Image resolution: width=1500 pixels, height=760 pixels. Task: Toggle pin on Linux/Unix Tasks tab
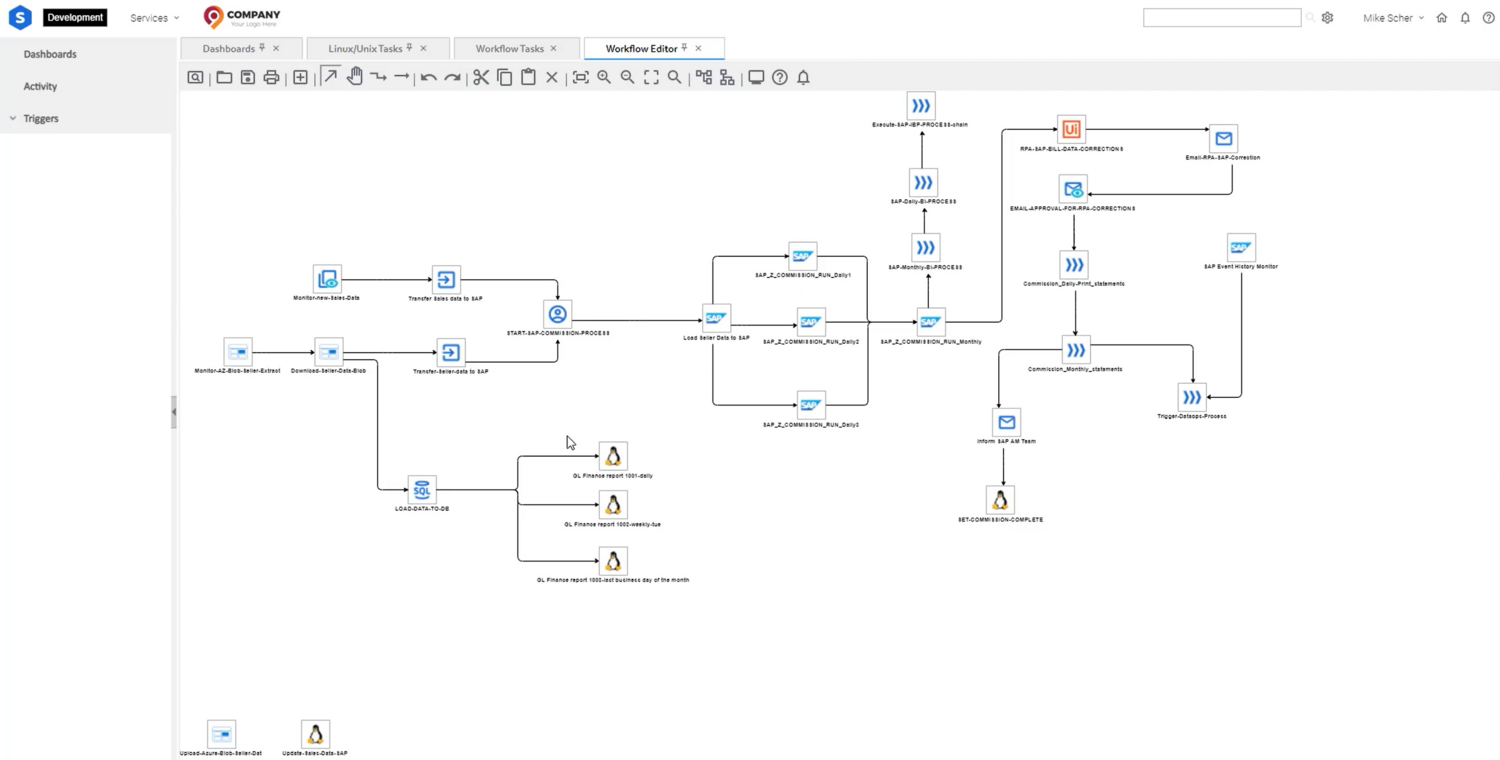(409, 48)
